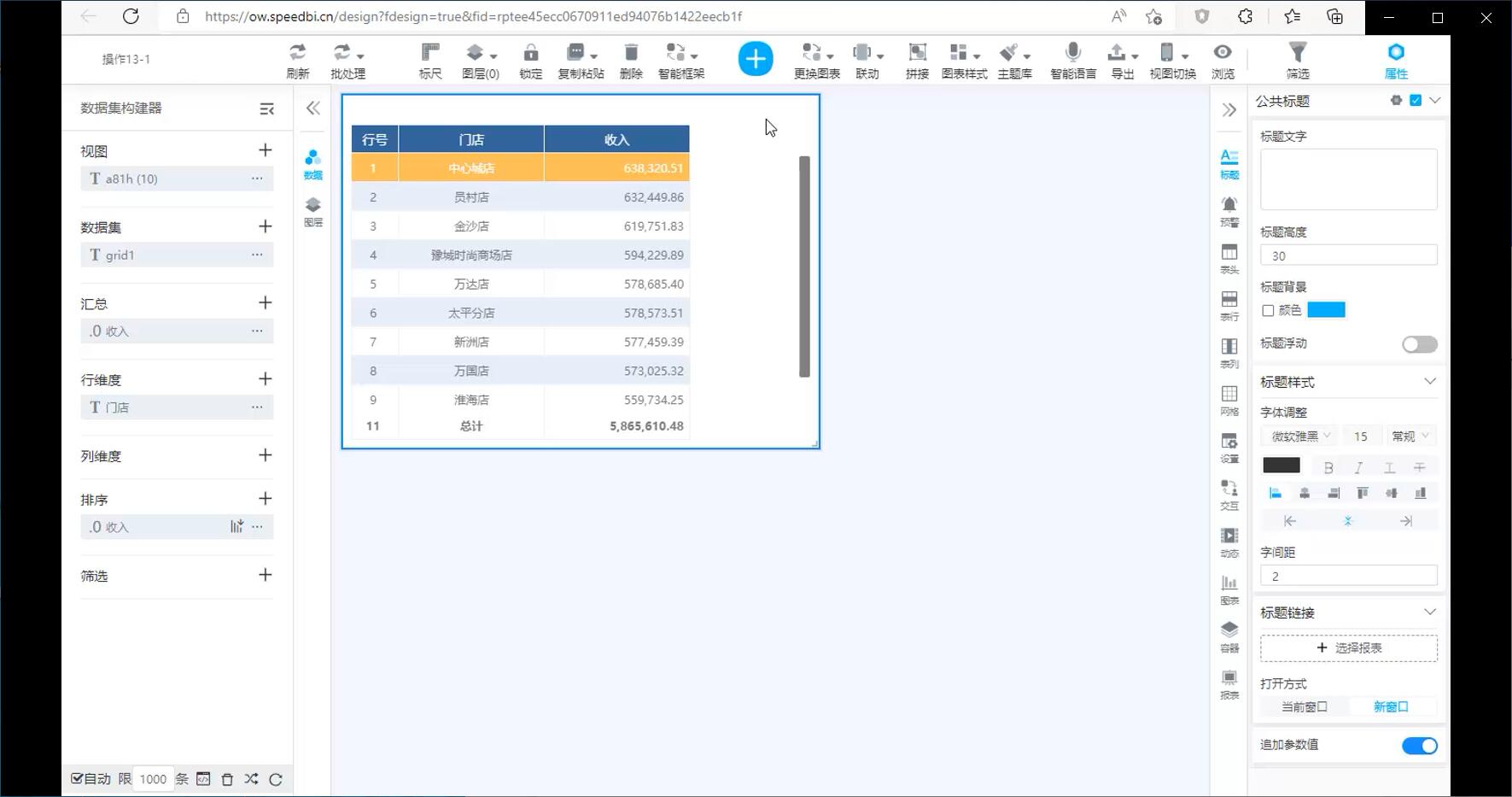
Task: Click the 锁定 lock icon
Action: pos(530,53)
